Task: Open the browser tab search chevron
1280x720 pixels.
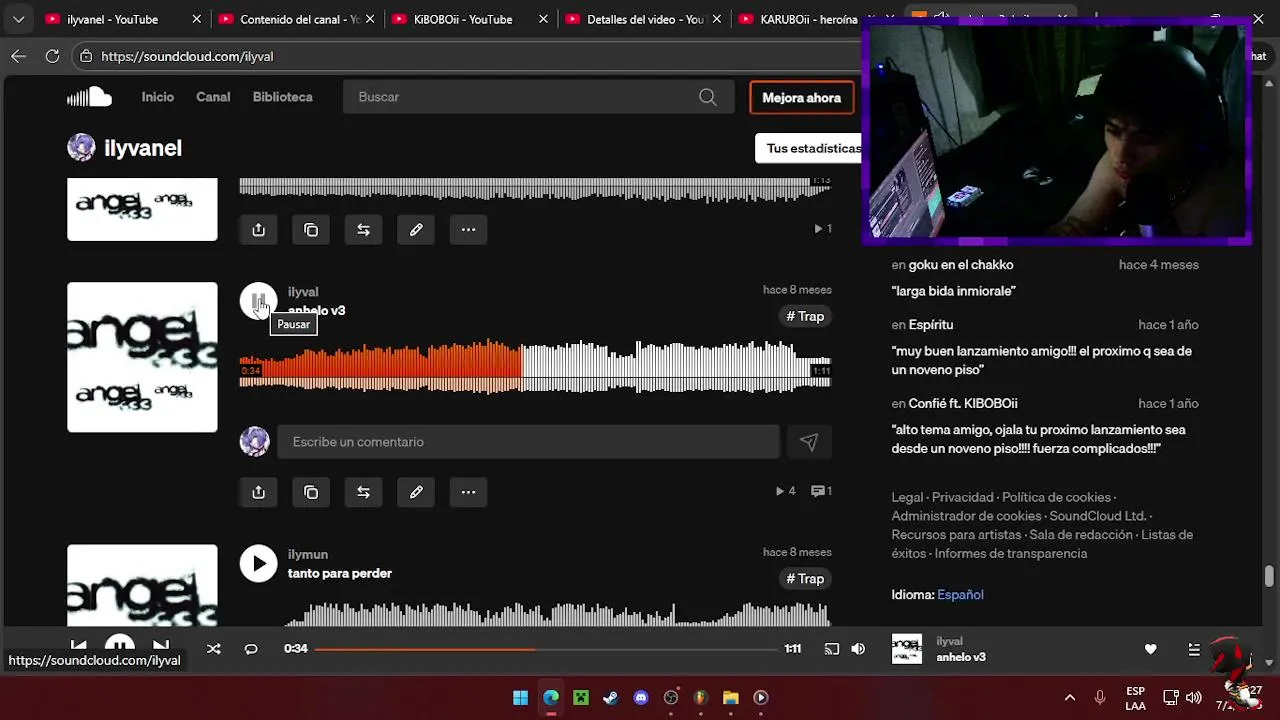Action: click(18, 19)
